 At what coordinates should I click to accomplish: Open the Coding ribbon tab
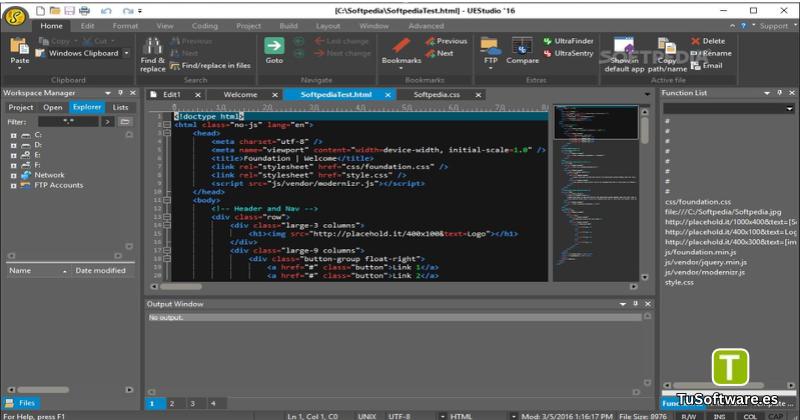pyautogui.click(x=205, y=26)
